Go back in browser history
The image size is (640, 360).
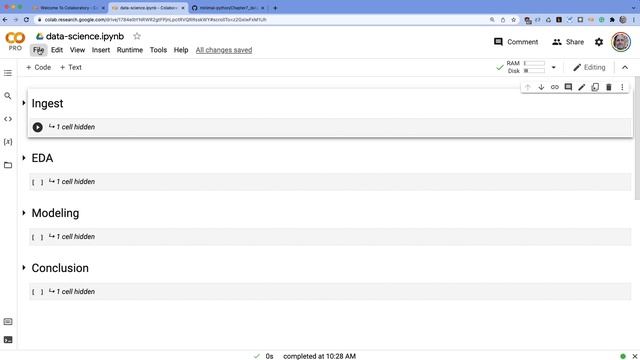5,20
